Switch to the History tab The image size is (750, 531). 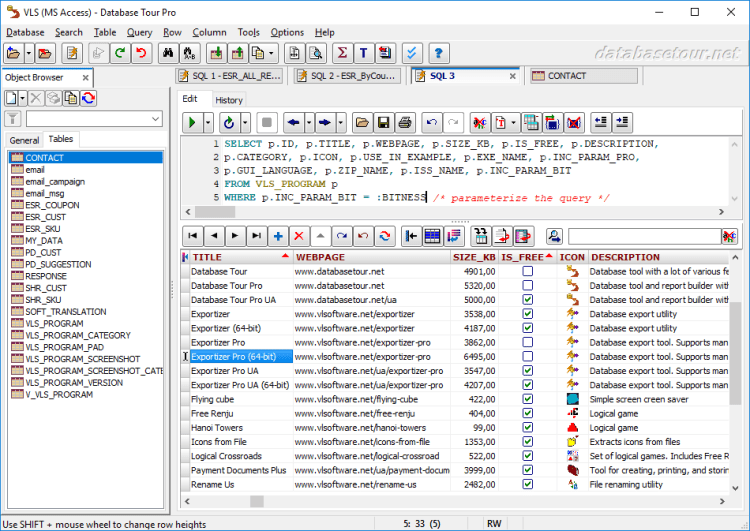[x=229, y=100]
